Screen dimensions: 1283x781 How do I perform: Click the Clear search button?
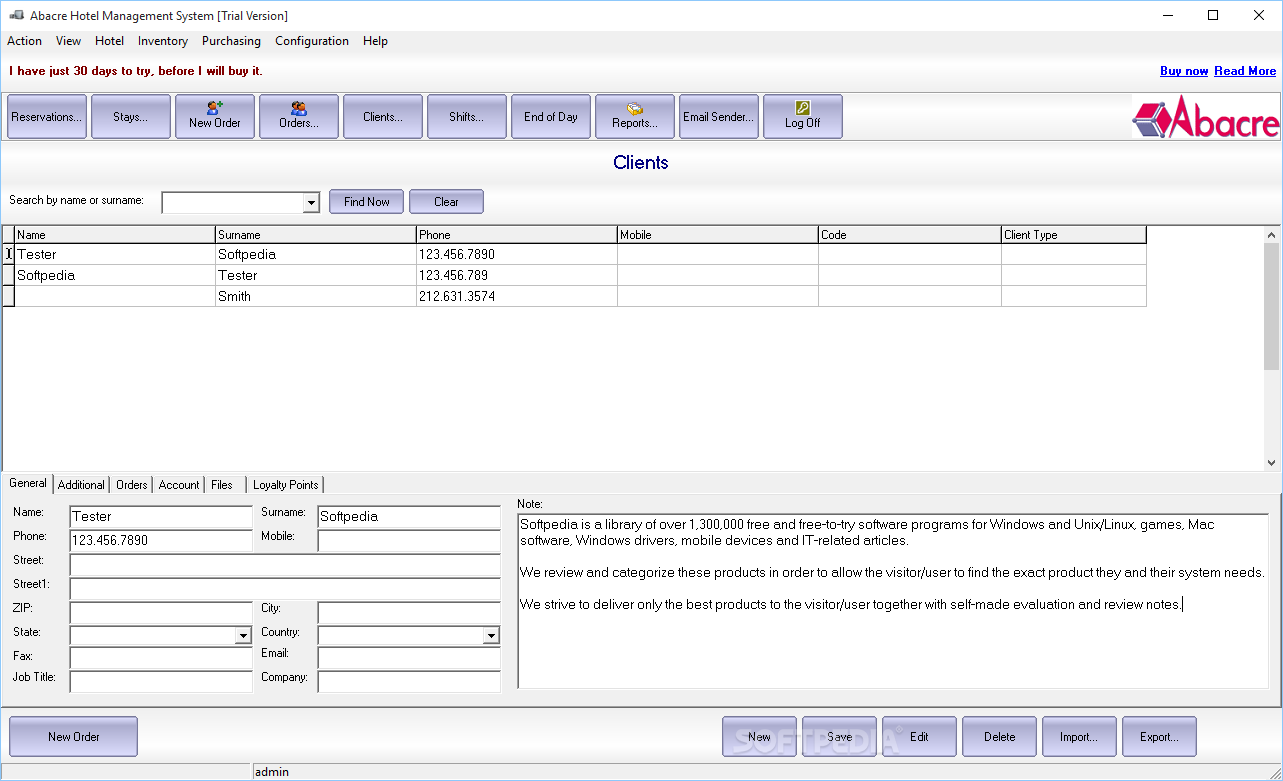[x=446, y=202]
